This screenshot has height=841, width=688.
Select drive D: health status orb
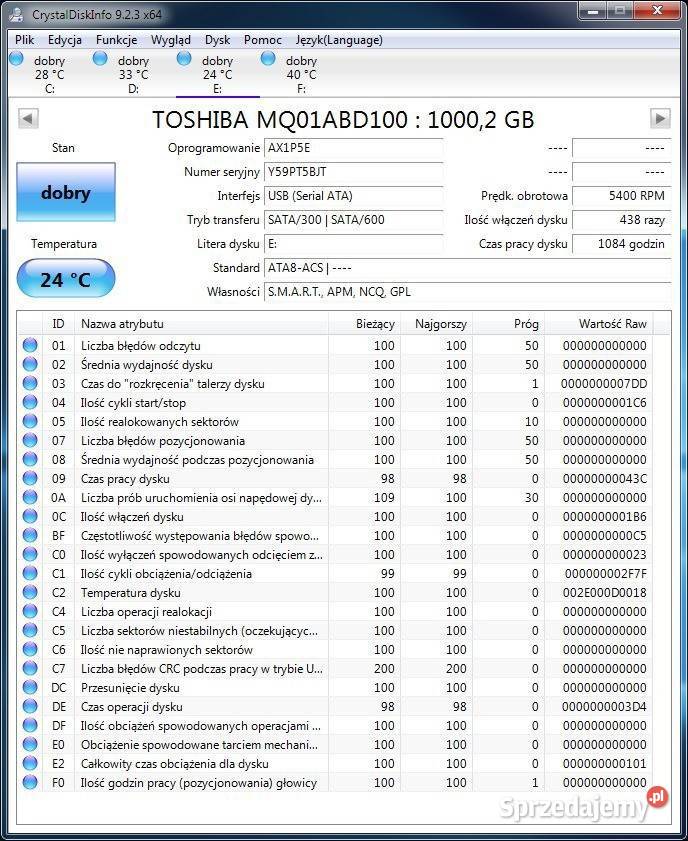pos(100,59)
